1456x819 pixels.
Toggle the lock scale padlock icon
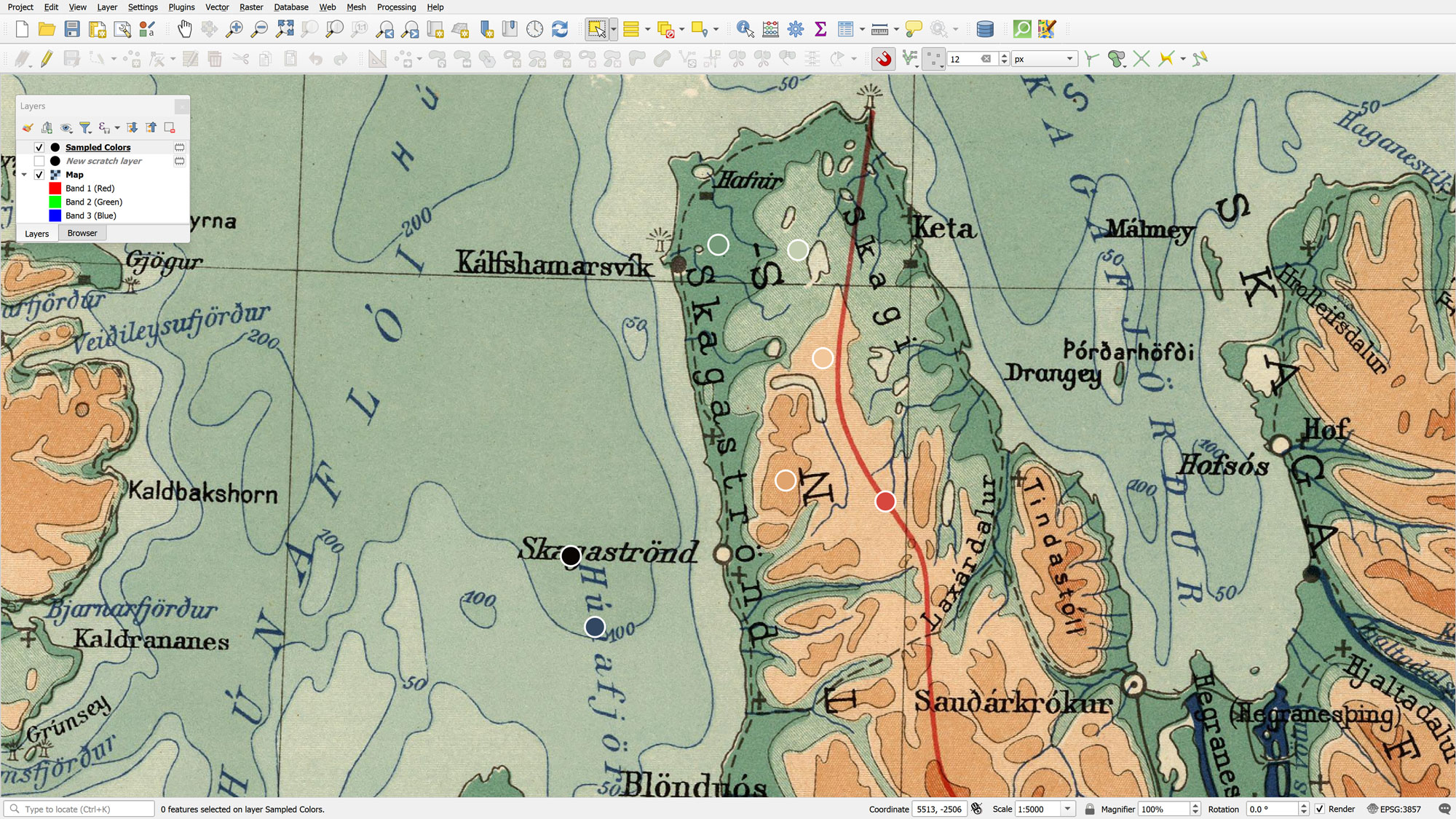[1090, 809]
